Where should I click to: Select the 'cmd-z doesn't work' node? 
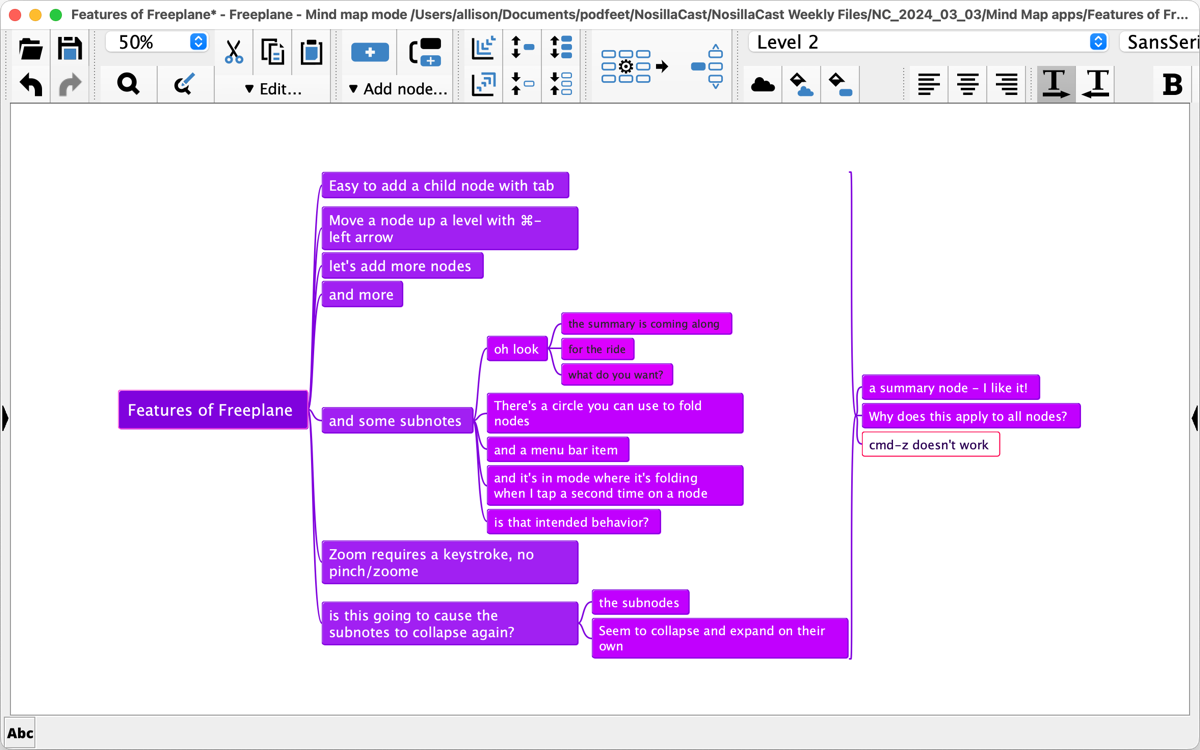click(930, 445)
